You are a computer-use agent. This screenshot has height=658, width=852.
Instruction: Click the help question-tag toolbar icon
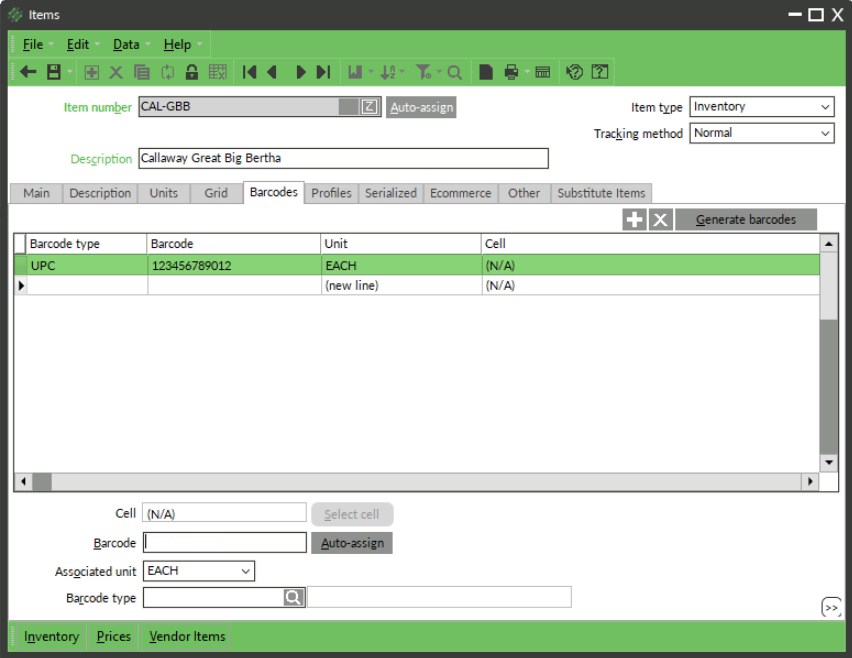pos(574,72)
